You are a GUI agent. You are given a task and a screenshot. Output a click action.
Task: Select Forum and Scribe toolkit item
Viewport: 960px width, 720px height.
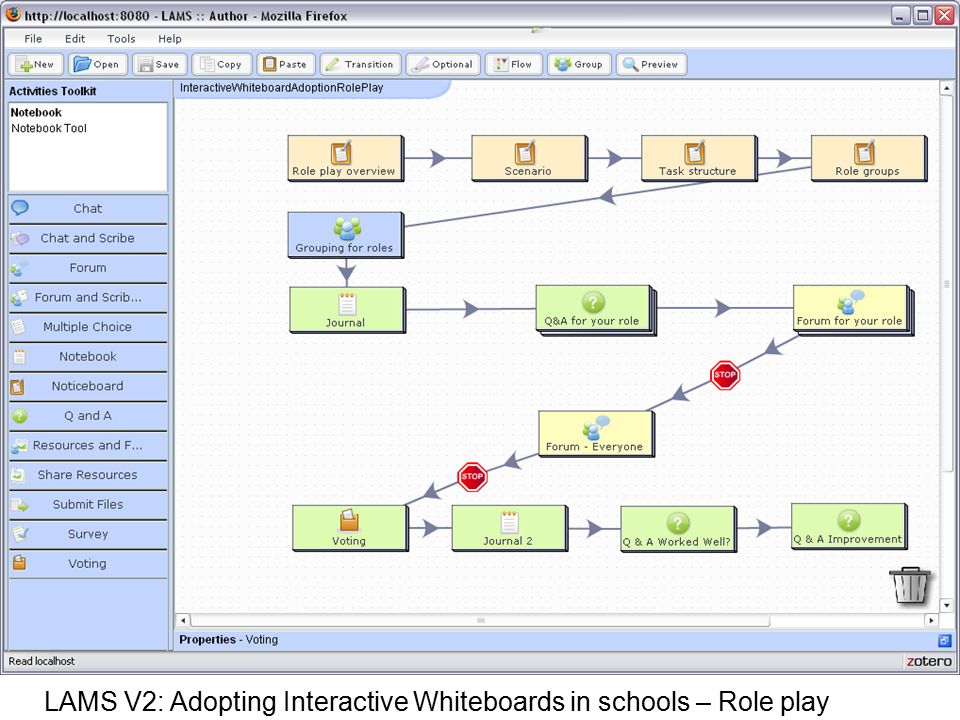coord(88,298)
